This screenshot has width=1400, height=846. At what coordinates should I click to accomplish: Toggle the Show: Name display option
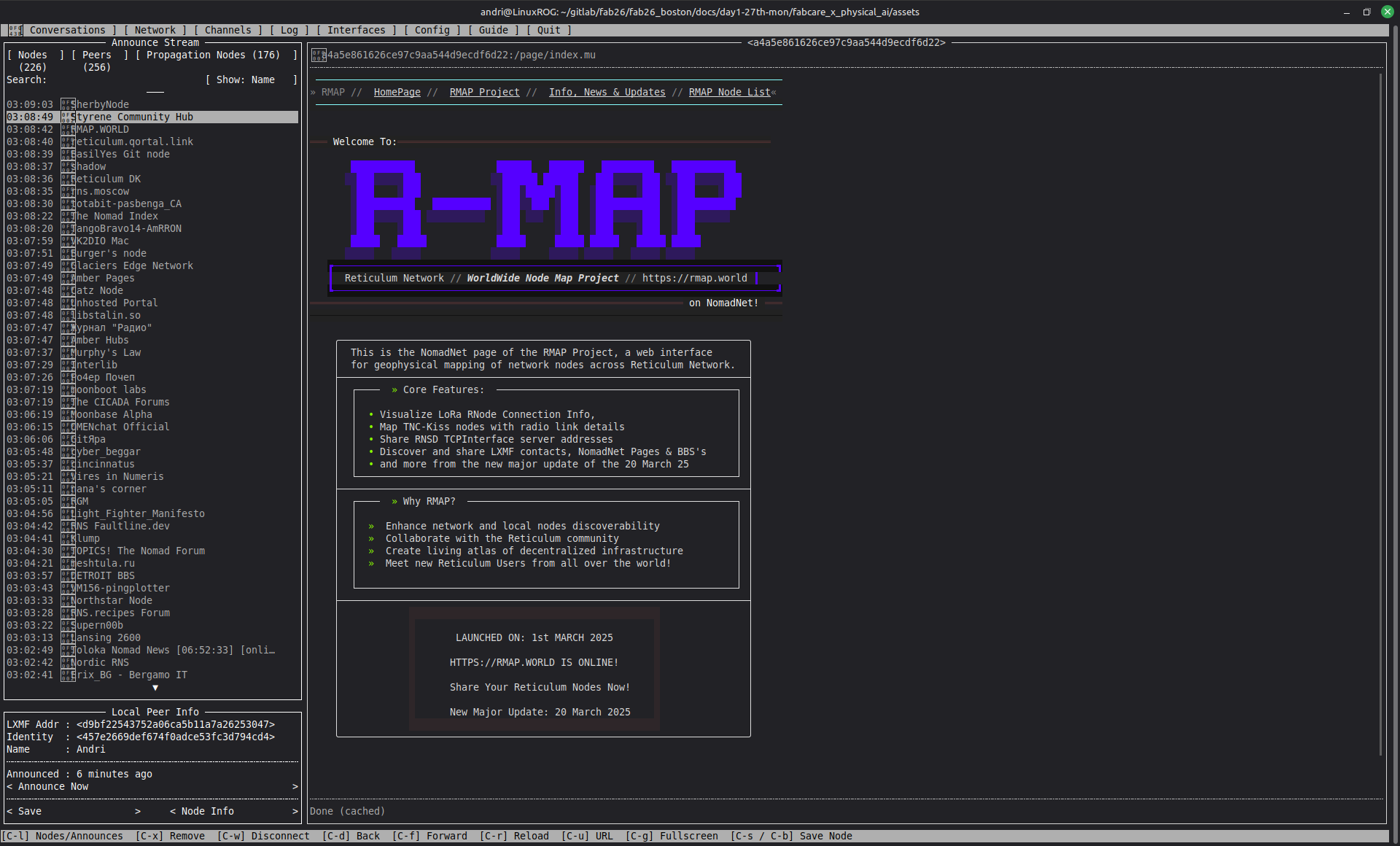point(252,79)
